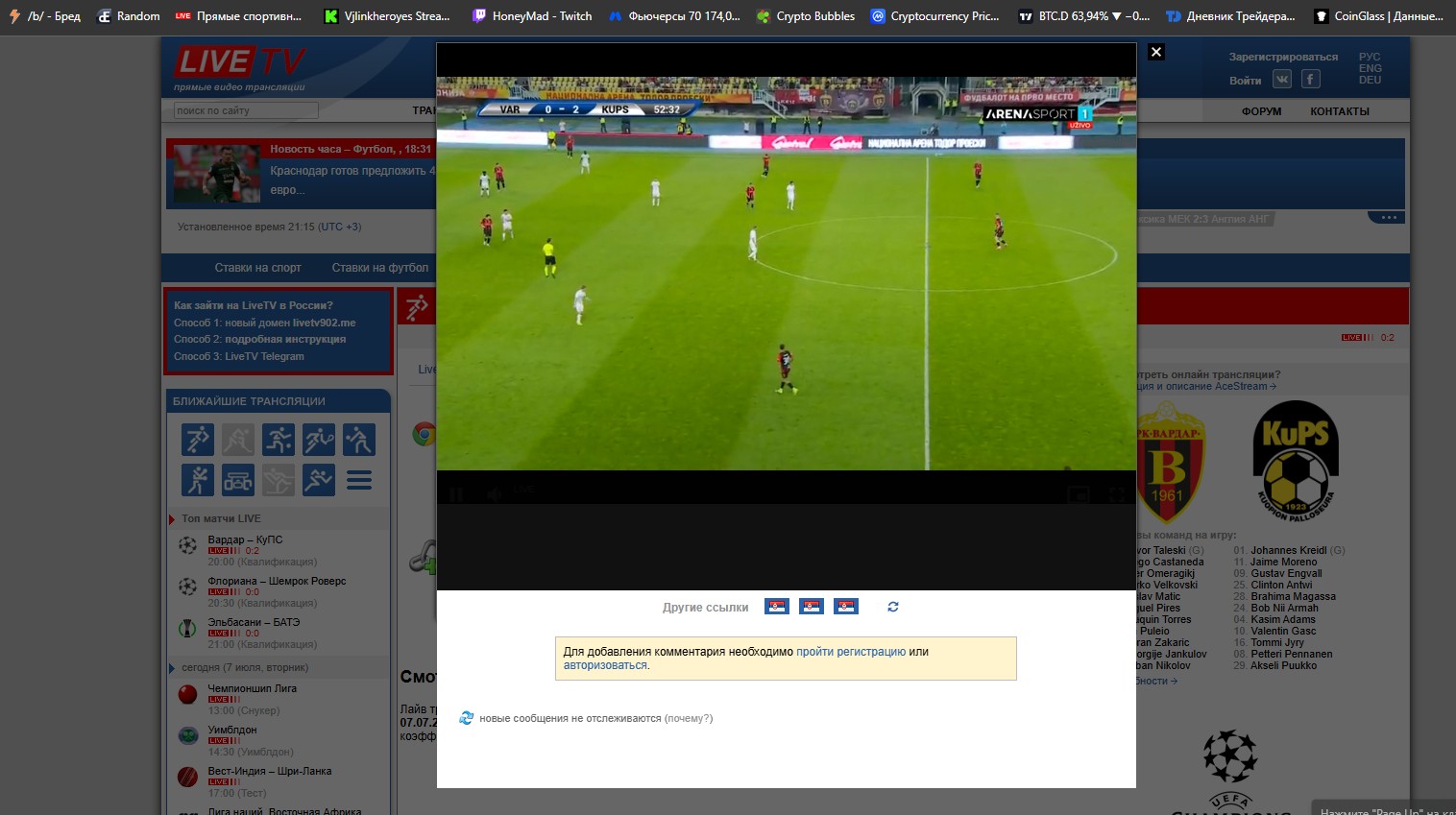Refresh the other links list
Viewport: 1456px width, 815px height.
[893, 607]
